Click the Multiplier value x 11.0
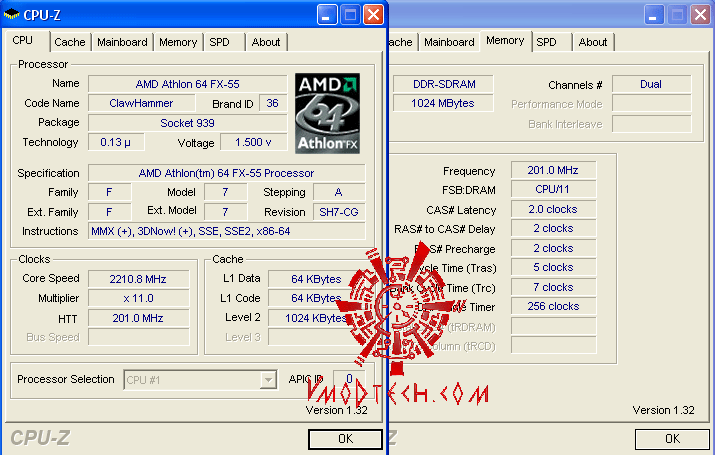The width and height of the screenshot is (715, 455). pyautogui.click(x=138, y=299)
